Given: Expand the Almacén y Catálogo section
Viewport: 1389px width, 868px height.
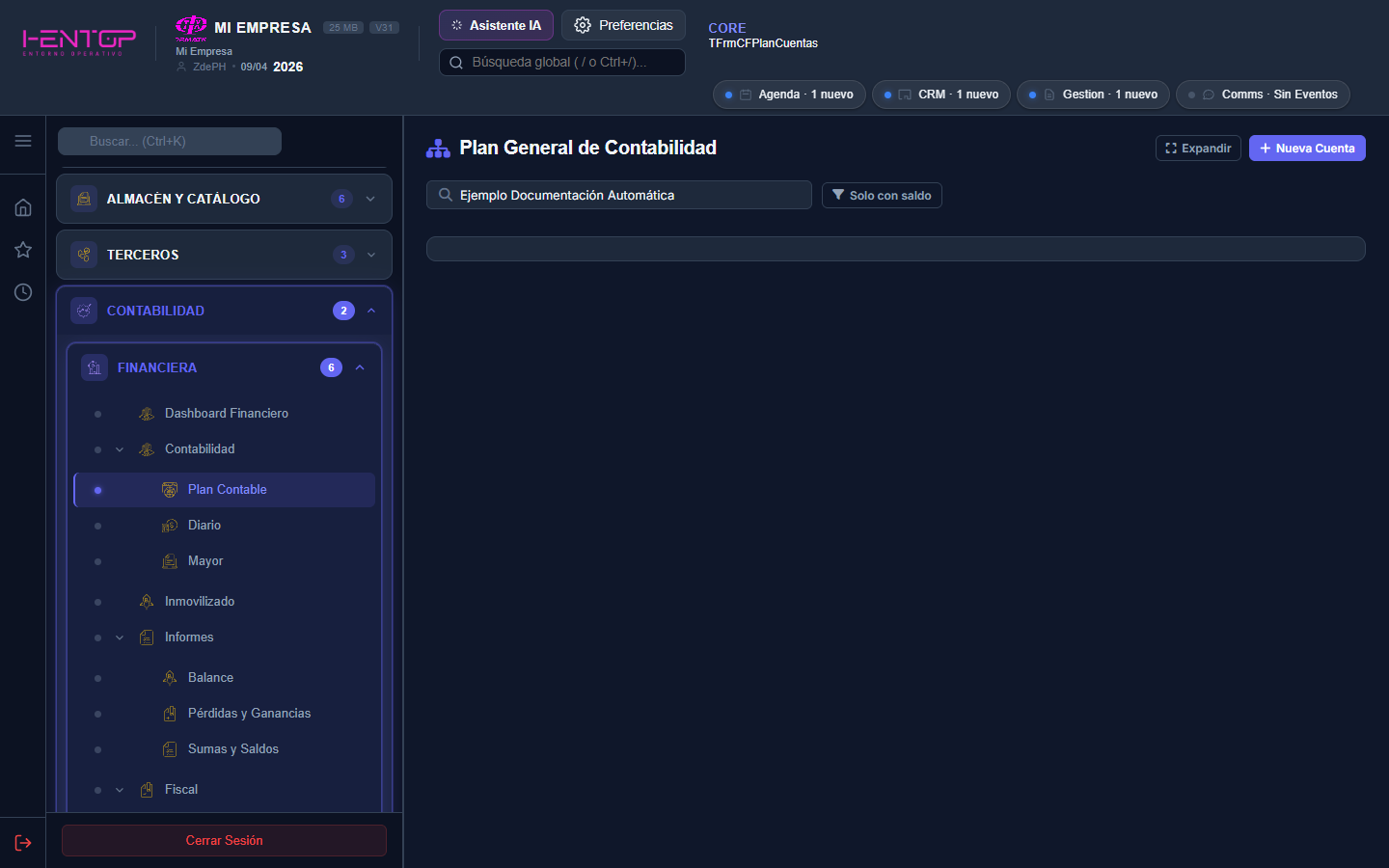Looking at the screenshot, I should [x=370, y=199].
